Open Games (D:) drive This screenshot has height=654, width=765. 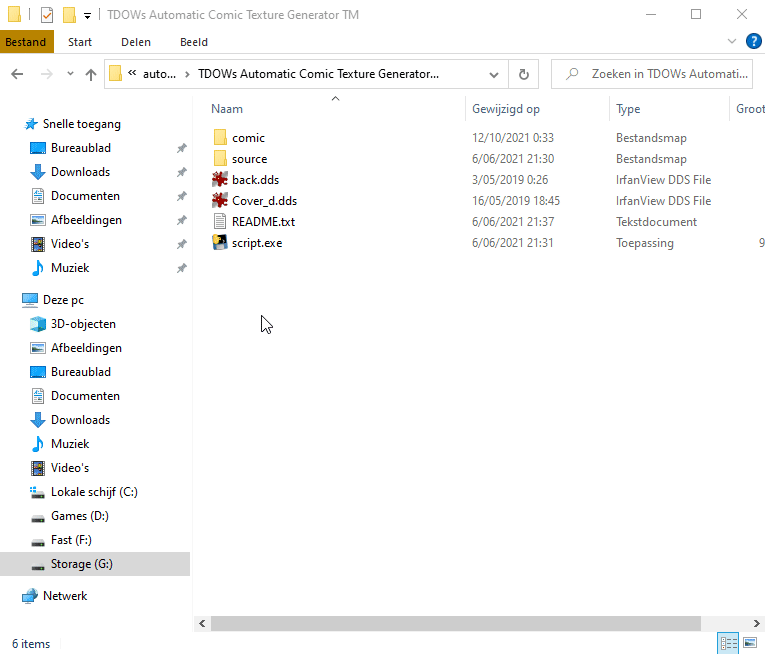point(80,515)
